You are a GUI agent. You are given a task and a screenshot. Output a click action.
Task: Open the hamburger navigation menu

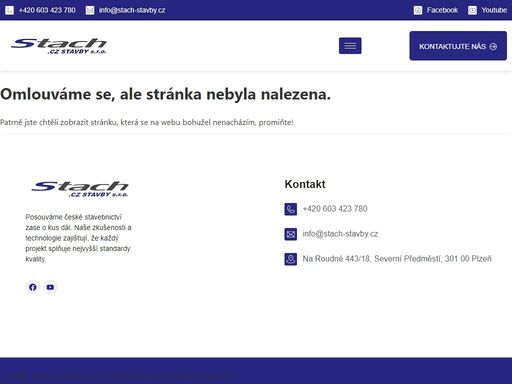(x=350, y=46)
